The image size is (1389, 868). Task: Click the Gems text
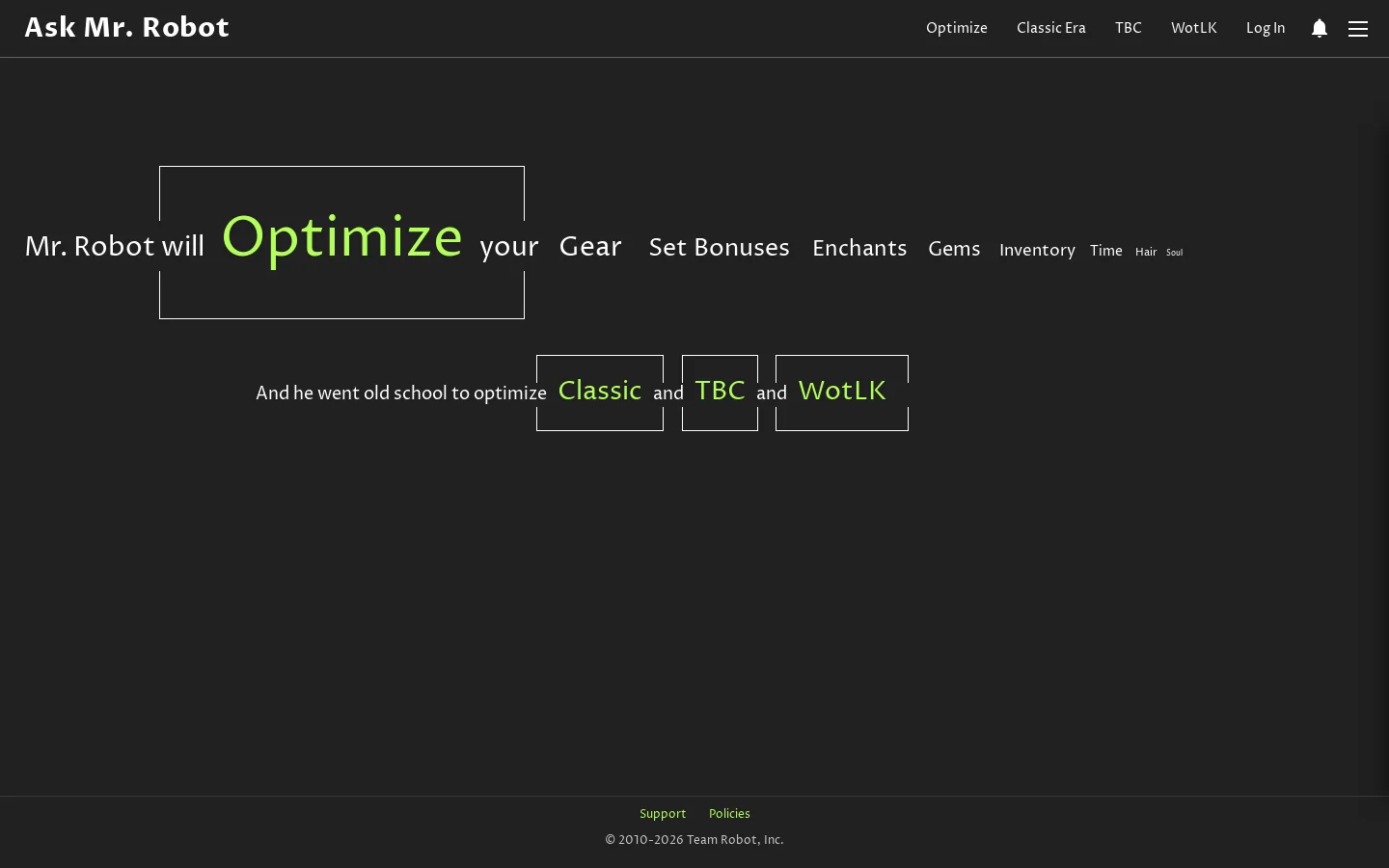954,249
